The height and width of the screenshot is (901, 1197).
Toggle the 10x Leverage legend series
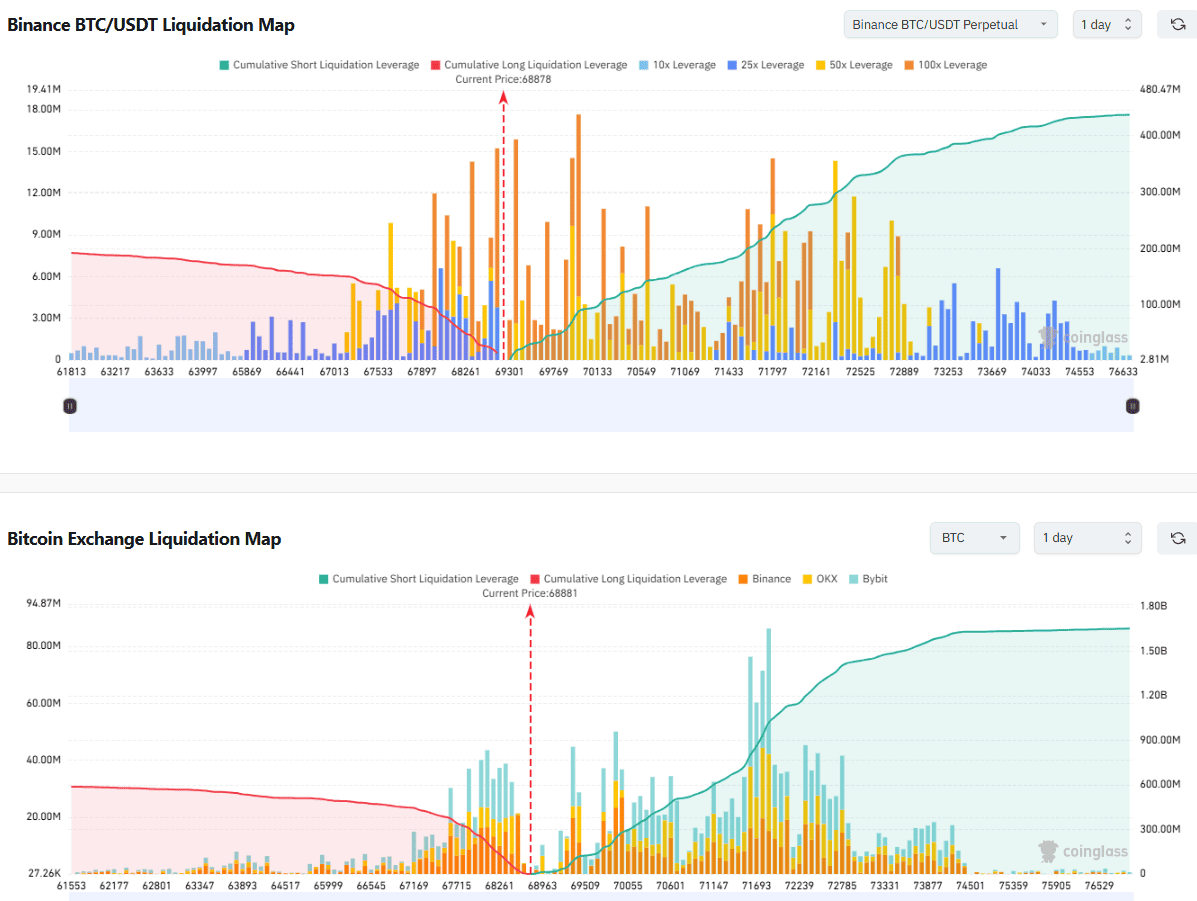pyautogui.click(x=677, y=65)
